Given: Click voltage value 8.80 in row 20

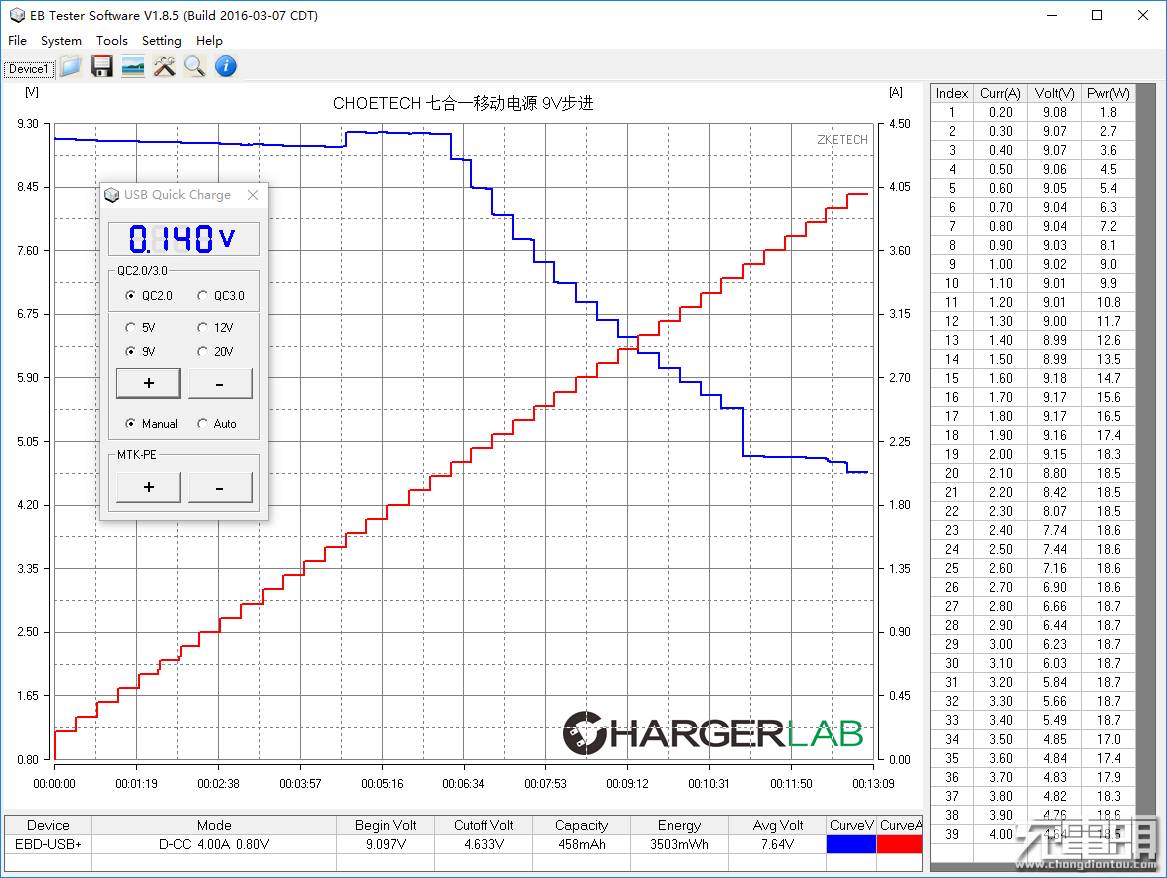Looking at the screenshot, I should 1055,473.
